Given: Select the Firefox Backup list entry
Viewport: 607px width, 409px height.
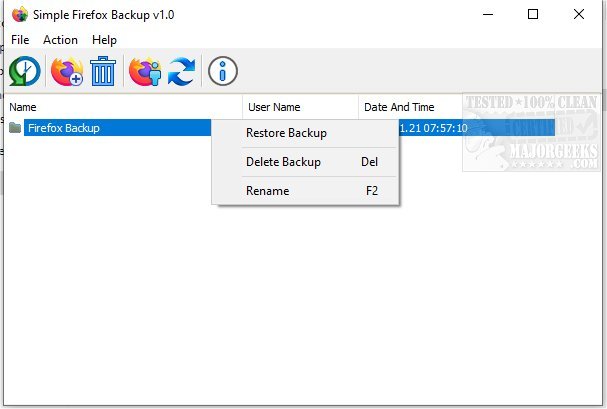Looking at the screenshot, I should tap(64, 128).
